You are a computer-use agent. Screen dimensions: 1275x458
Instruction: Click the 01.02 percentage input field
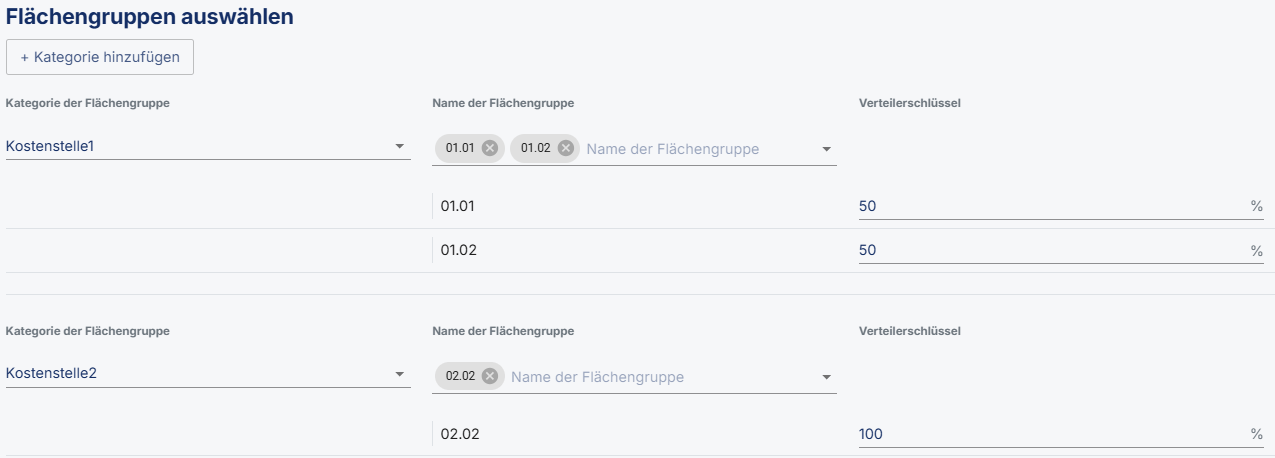[x=1050, y=250]
